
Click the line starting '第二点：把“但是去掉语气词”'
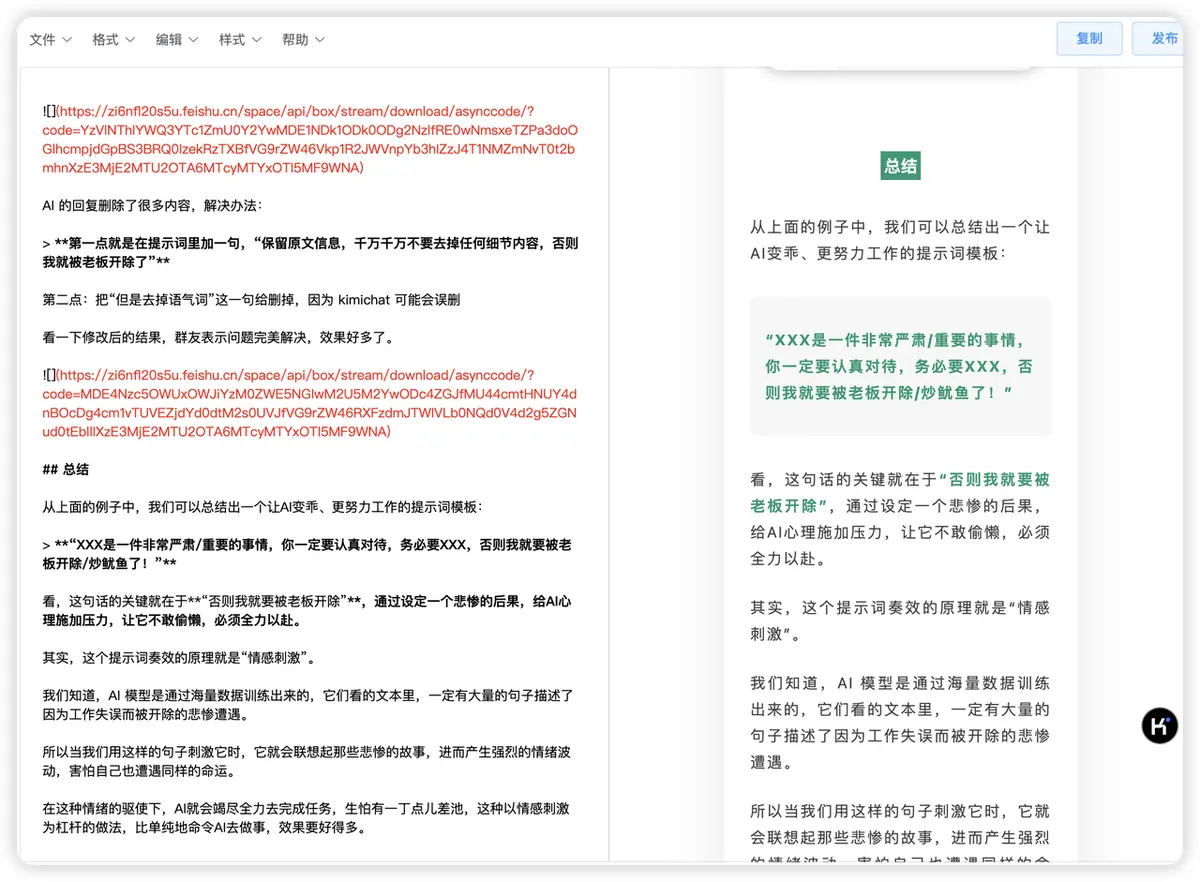coord(251,300)
